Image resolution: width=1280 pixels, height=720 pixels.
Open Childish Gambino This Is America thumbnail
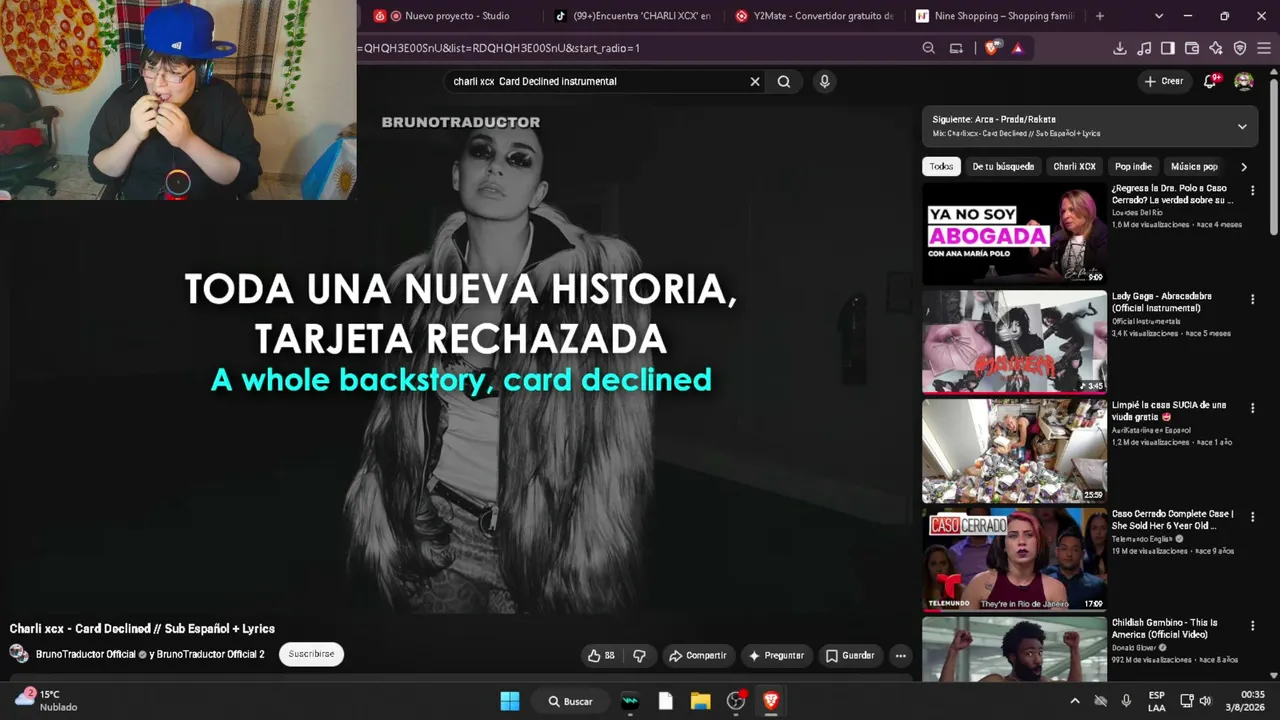point(1014,649)
